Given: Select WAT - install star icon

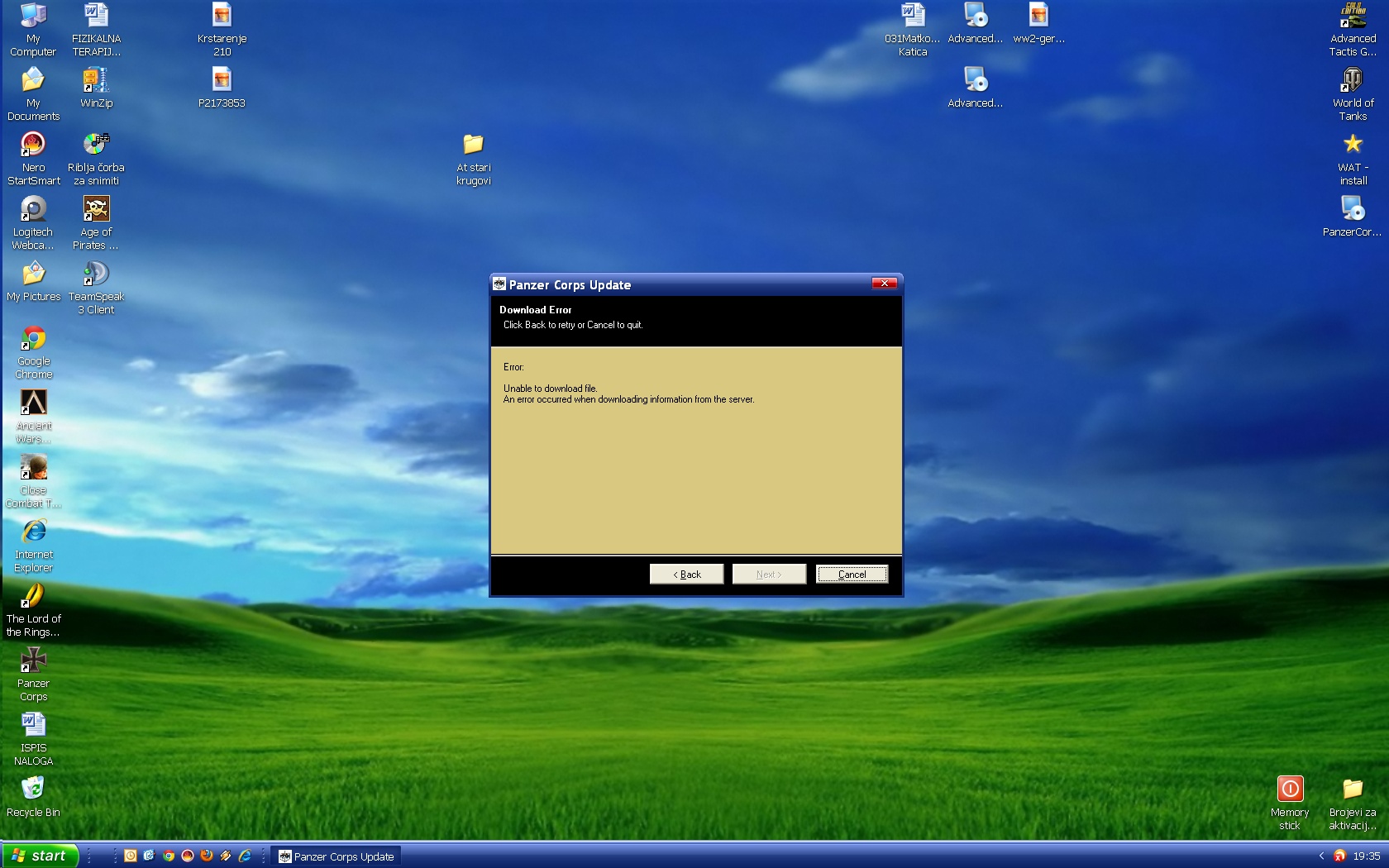Looking at the screenshot, I should (x=1353, y=158).
